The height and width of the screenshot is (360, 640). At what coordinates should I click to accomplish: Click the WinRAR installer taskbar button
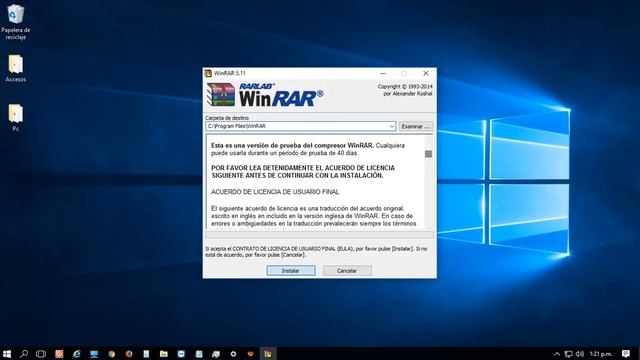point(268,354)
